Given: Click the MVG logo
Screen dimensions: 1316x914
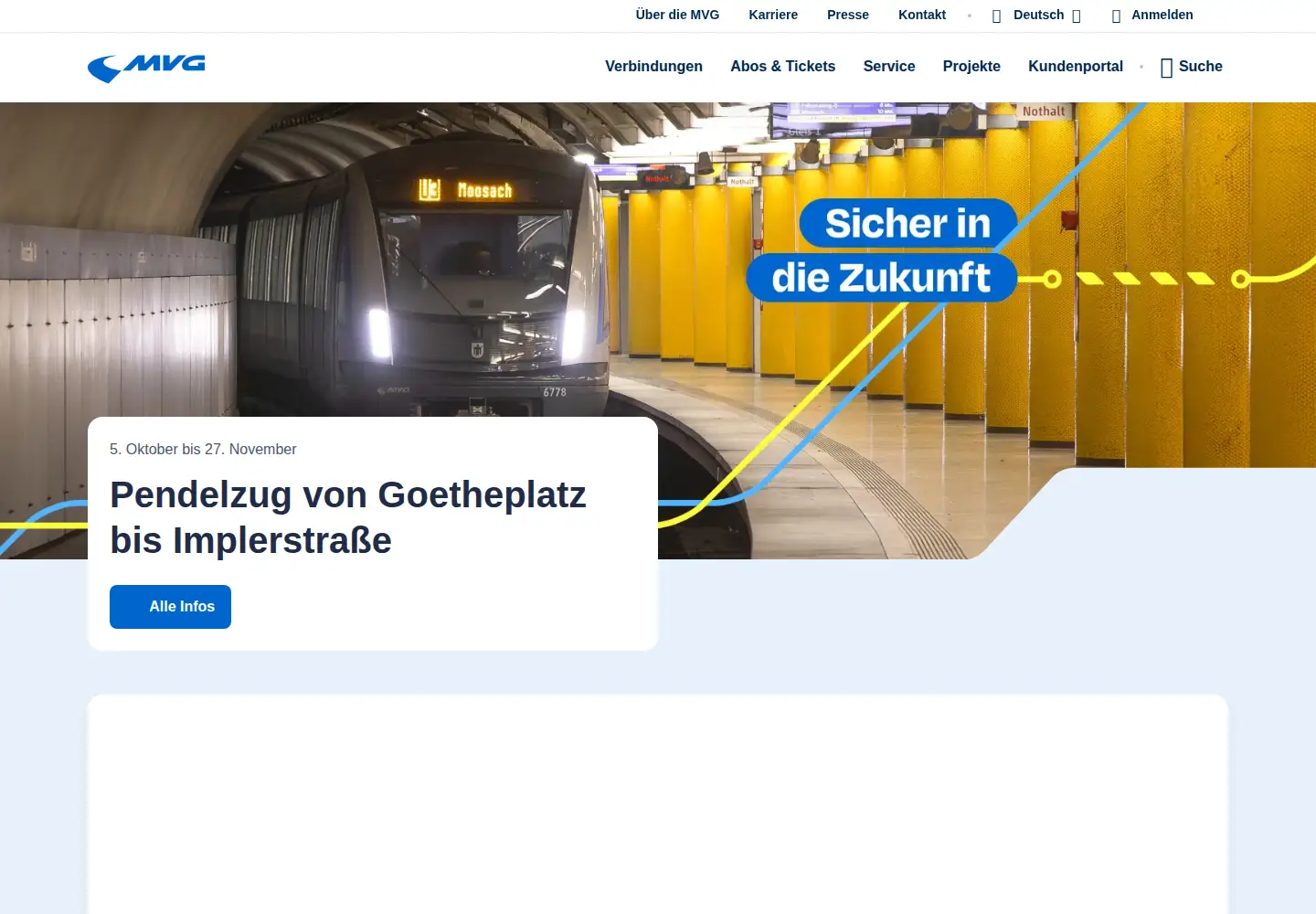Looking at the screenshot, I should tap(146, 68).
